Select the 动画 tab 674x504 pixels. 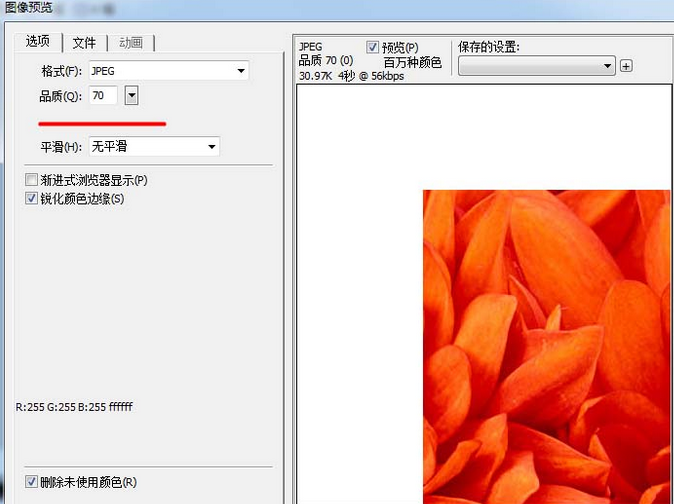[131, 42]
